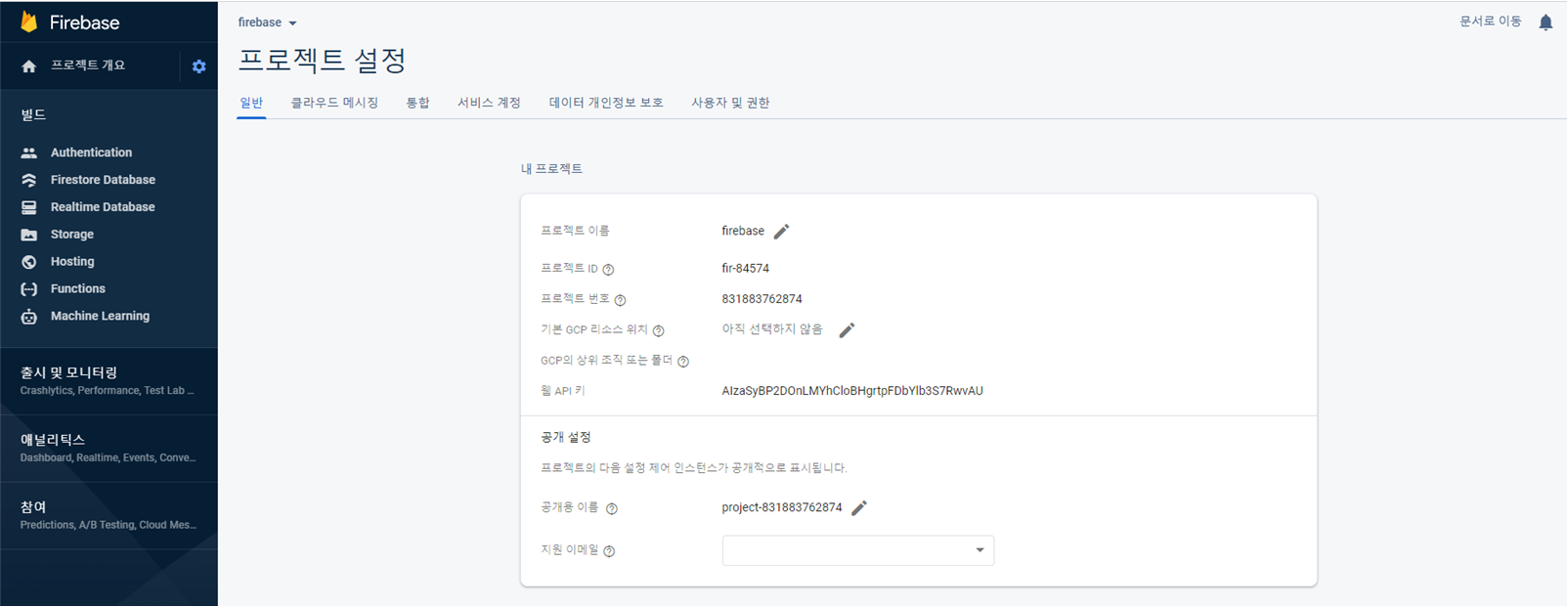
Task: Click the Storage folder icon
Action: click(29, 235)
